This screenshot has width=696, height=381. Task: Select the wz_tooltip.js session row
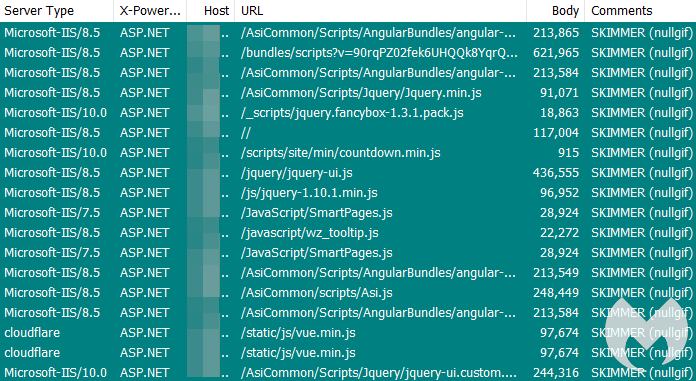[x=348, y=232]
